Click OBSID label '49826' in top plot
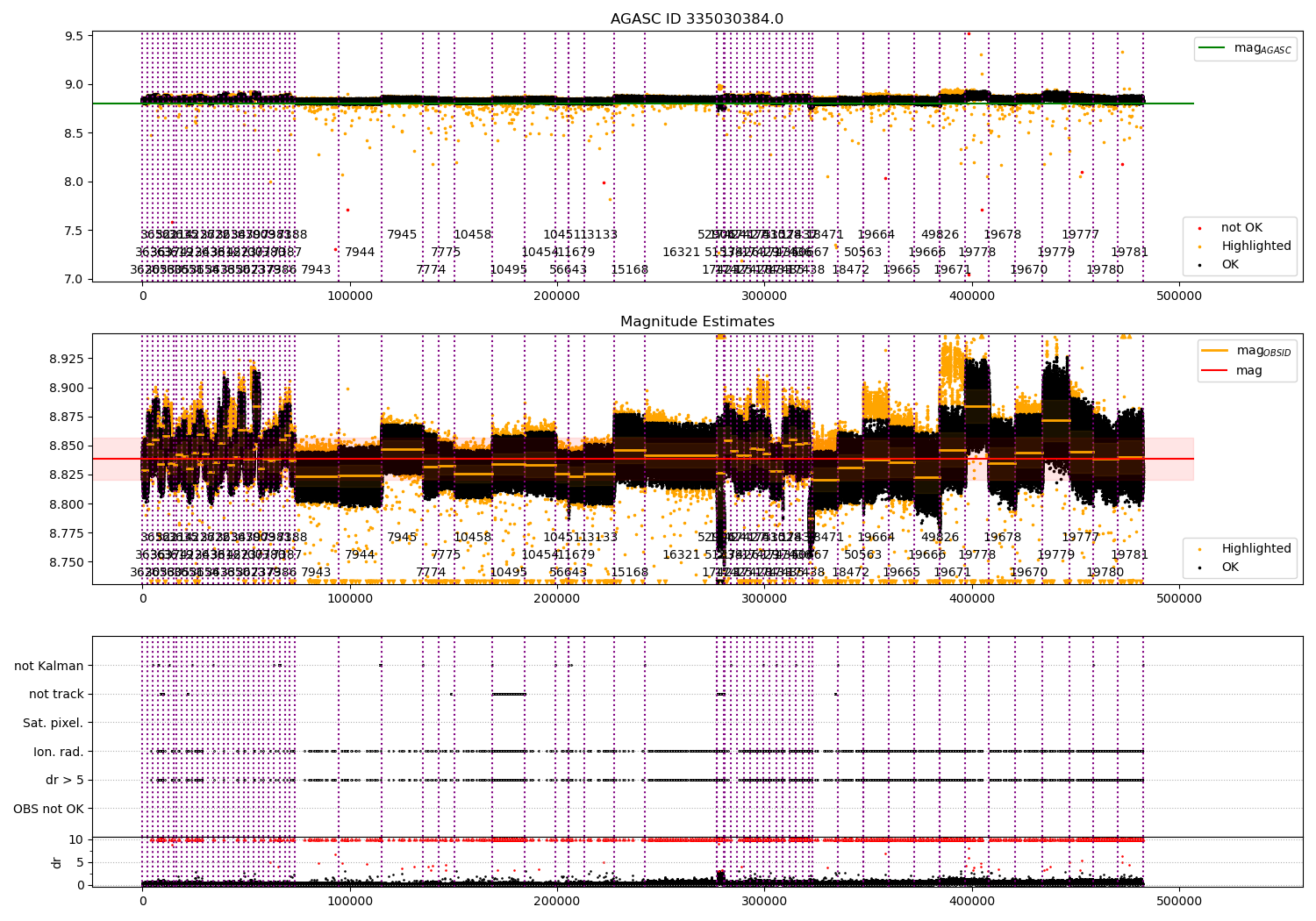The image size is (1316, 921). pos(941,235)
